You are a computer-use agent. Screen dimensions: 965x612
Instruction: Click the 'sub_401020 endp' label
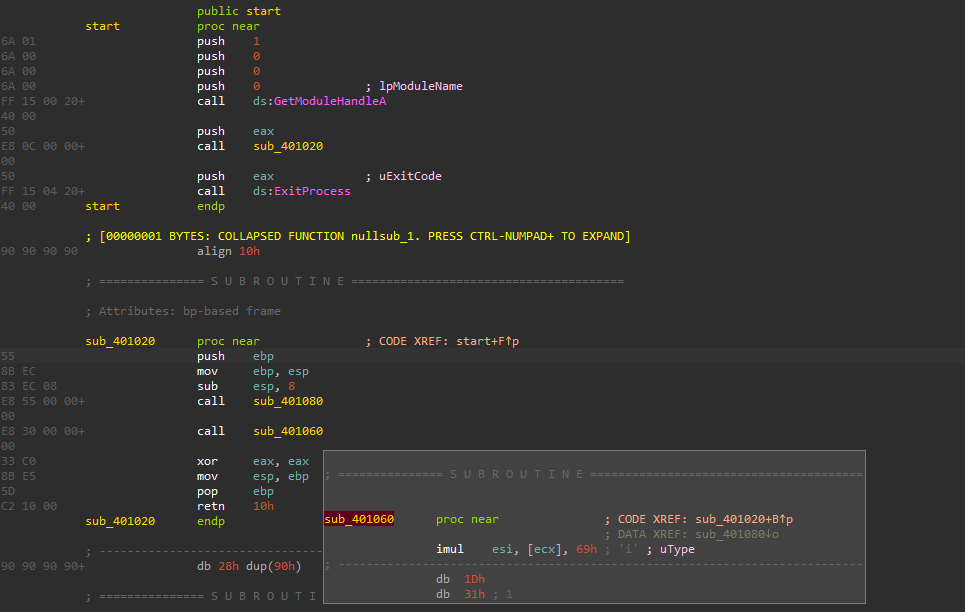[120, 521]
